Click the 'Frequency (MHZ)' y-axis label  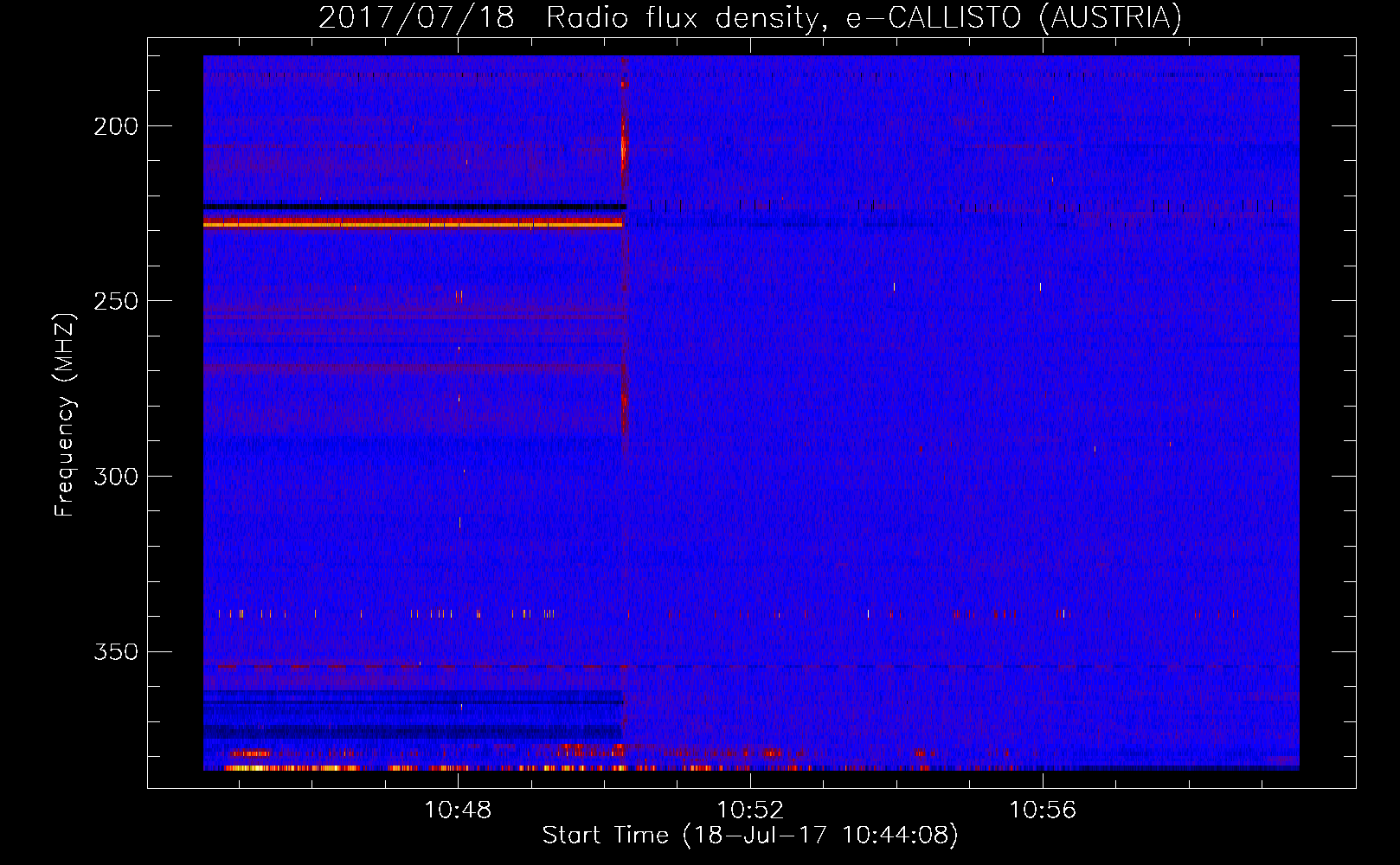tap(64, 414)
